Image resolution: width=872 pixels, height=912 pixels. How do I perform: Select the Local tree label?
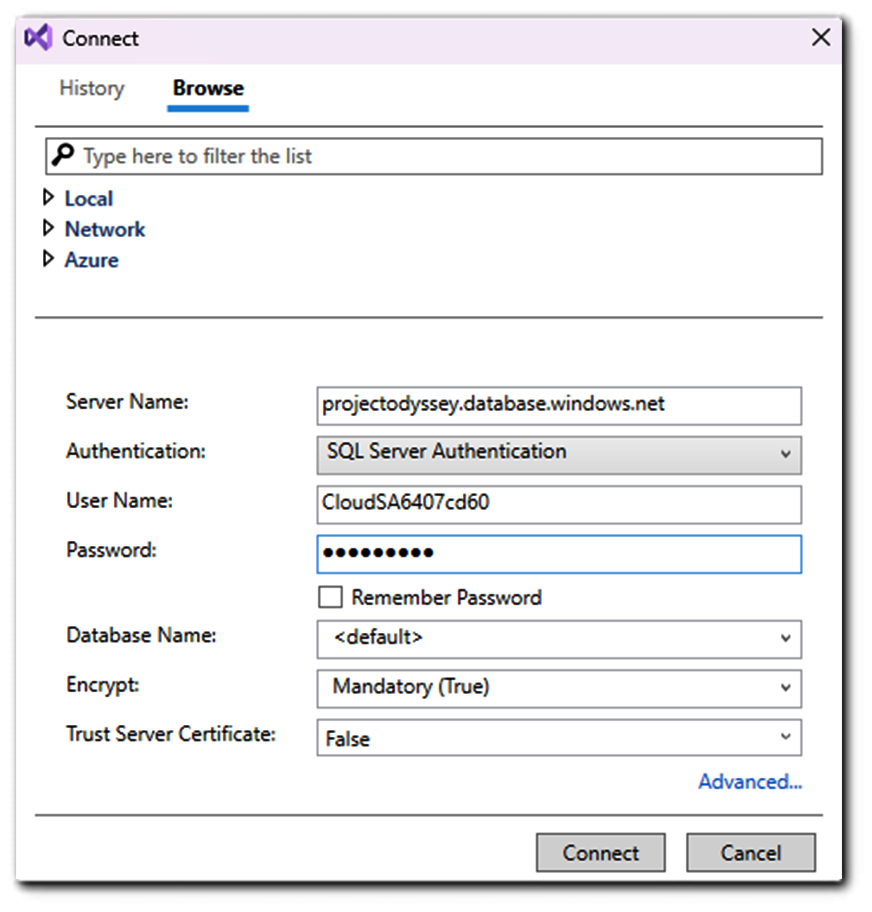(88, 199)
